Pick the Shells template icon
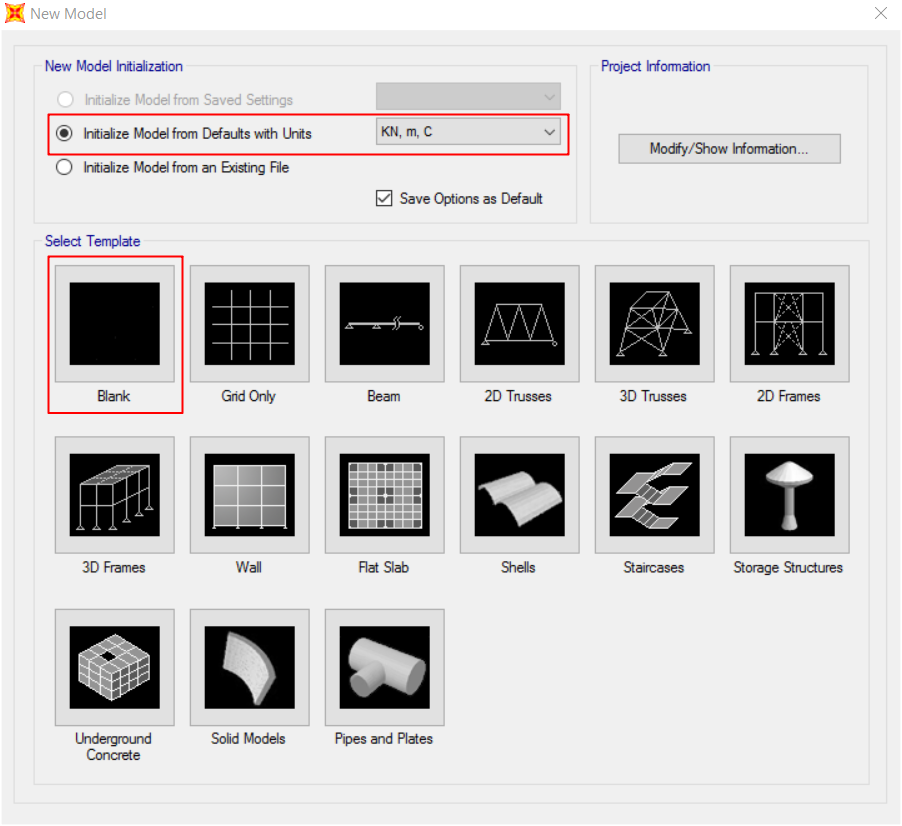Viewport: 902px width, 826px height. pyautogui.click(x=519, y=495)
